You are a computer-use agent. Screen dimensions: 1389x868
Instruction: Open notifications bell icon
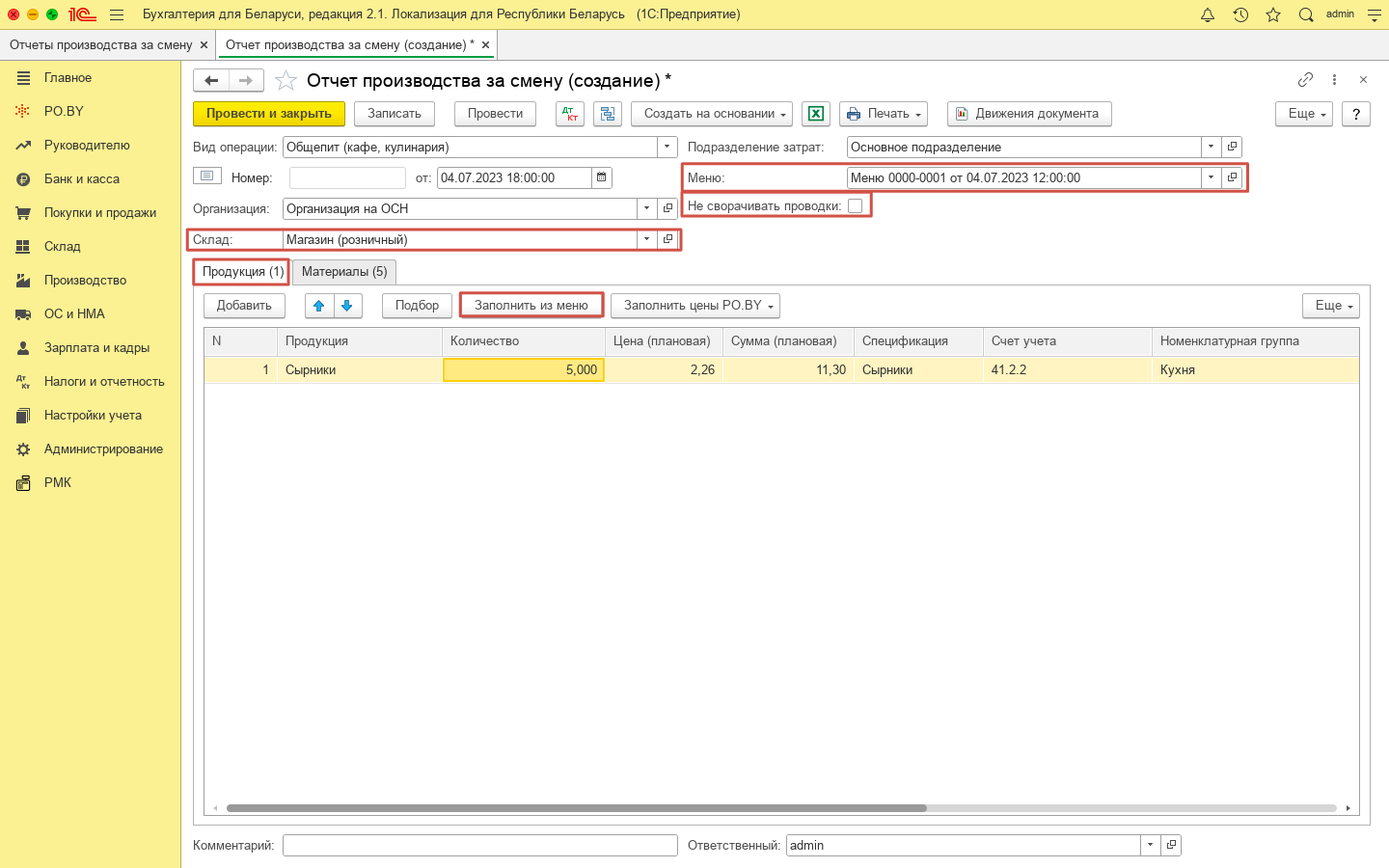(x=1207, y=14)
